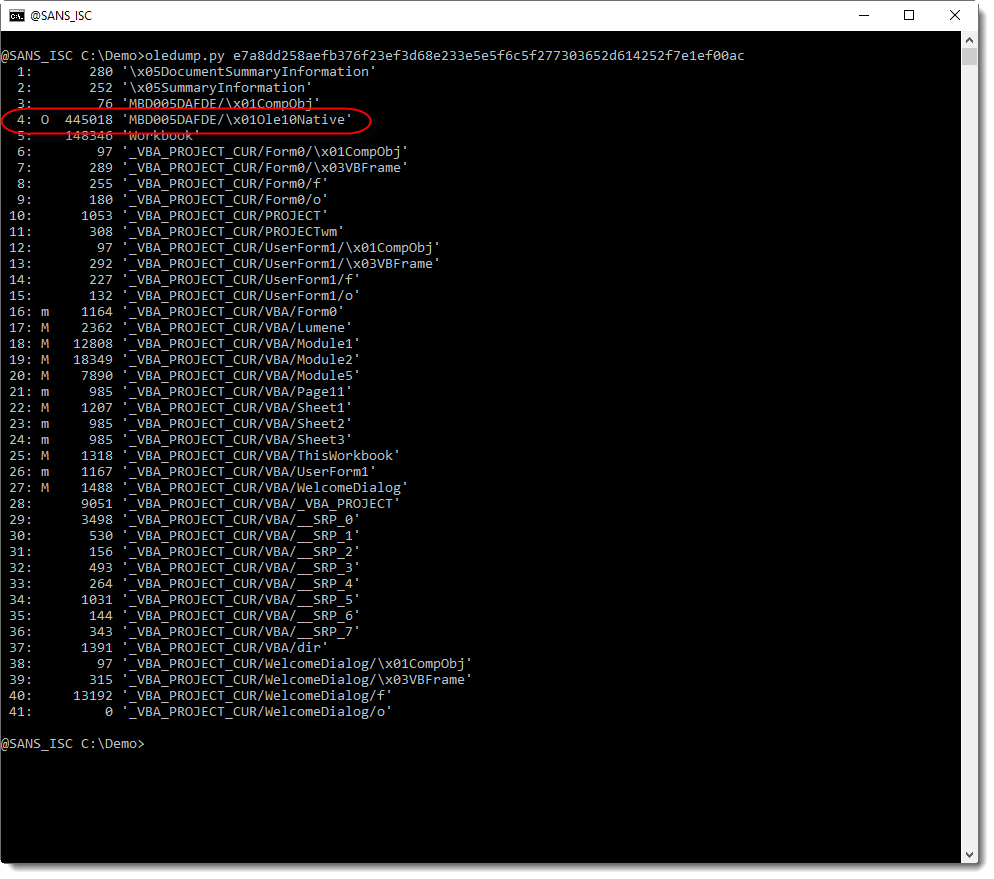Click '_VBA_PROJECT_CUR/VBA/__SRP_7' line

point(184,632)
